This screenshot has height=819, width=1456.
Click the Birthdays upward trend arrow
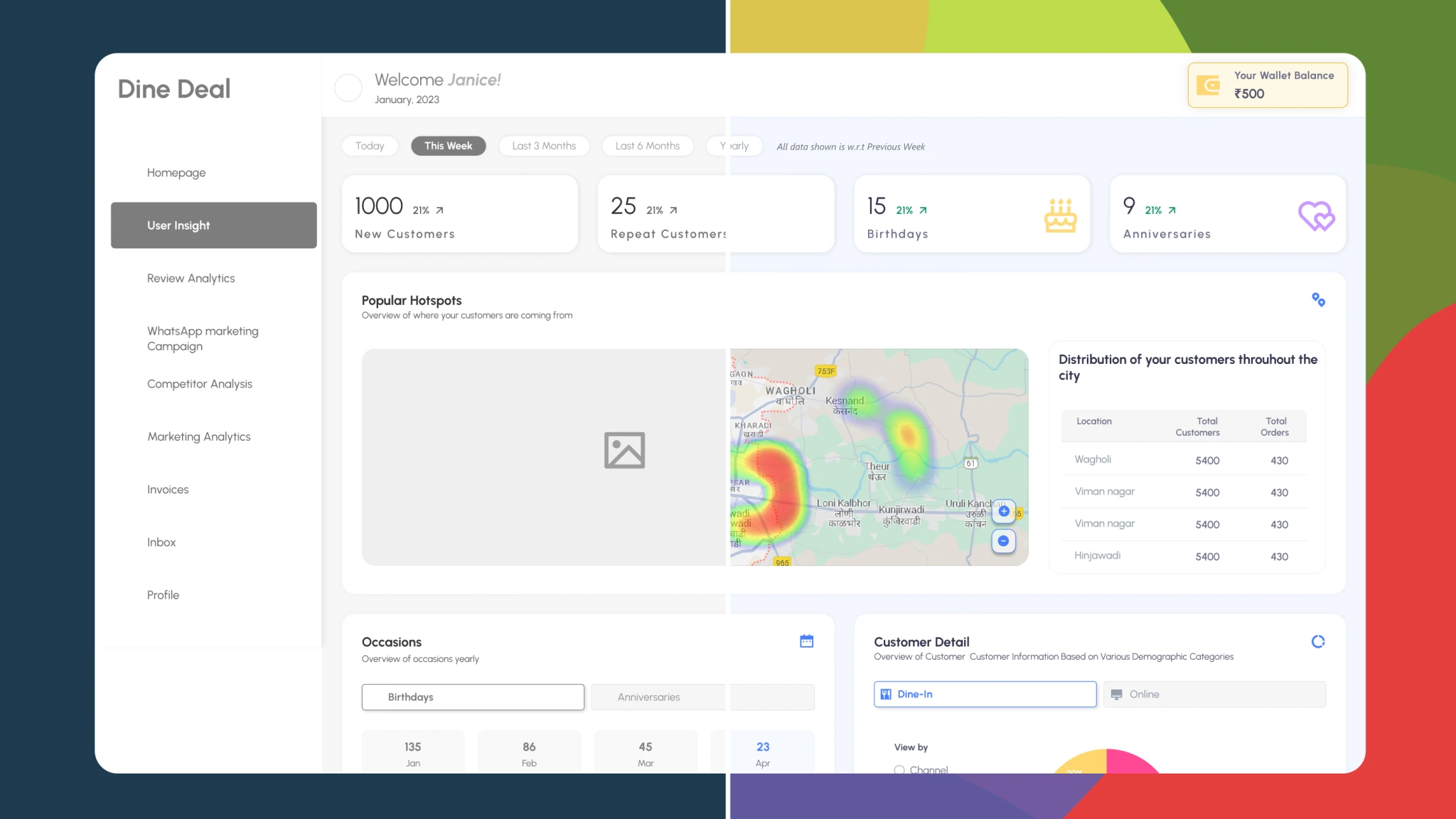(x=923, y=210)
